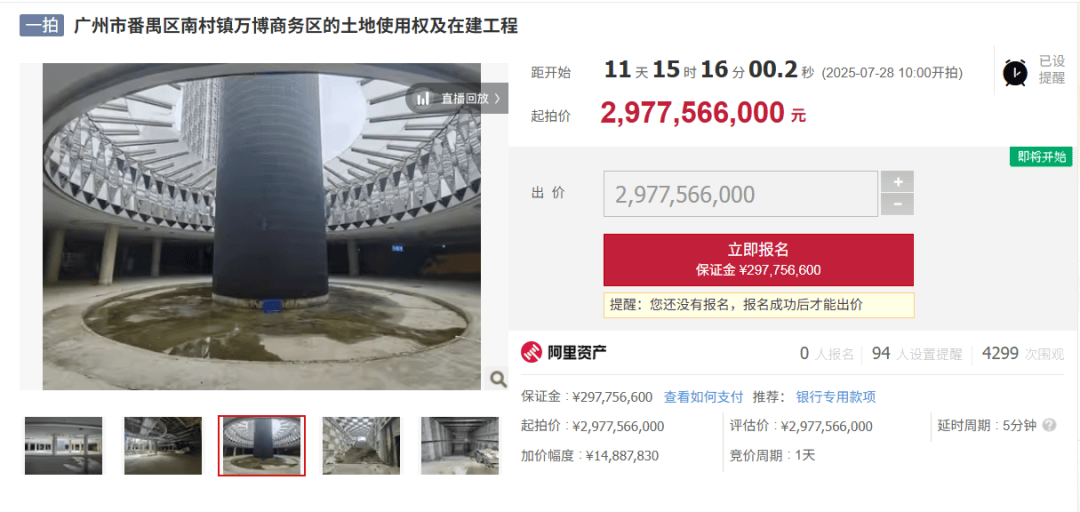Click the alarm clock reminder icon
1080x512 pixels.
[x=1015, y=72]
